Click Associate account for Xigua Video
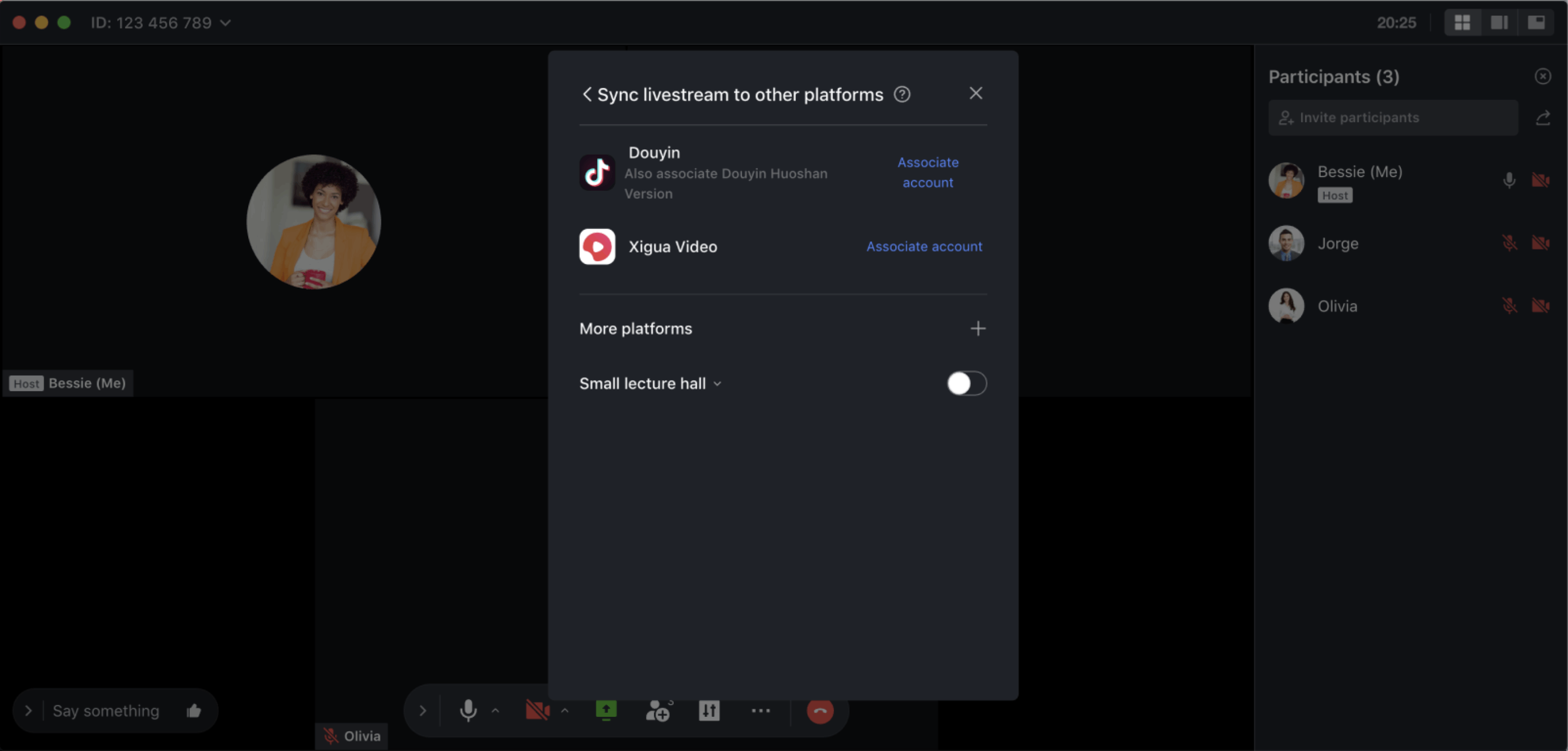 point(924,247)
